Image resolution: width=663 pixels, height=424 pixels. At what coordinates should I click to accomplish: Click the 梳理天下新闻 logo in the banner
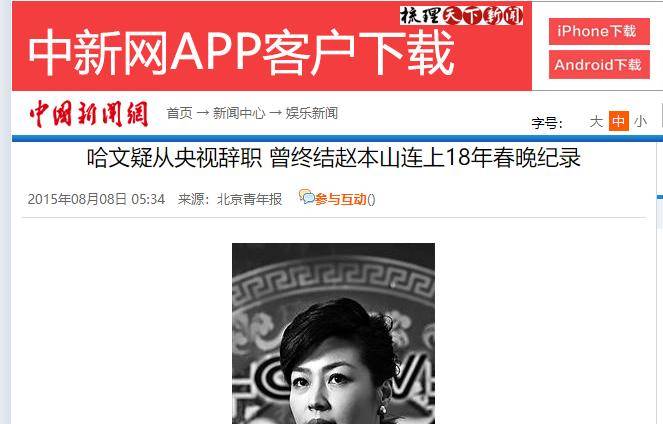[x=461, y=16]
